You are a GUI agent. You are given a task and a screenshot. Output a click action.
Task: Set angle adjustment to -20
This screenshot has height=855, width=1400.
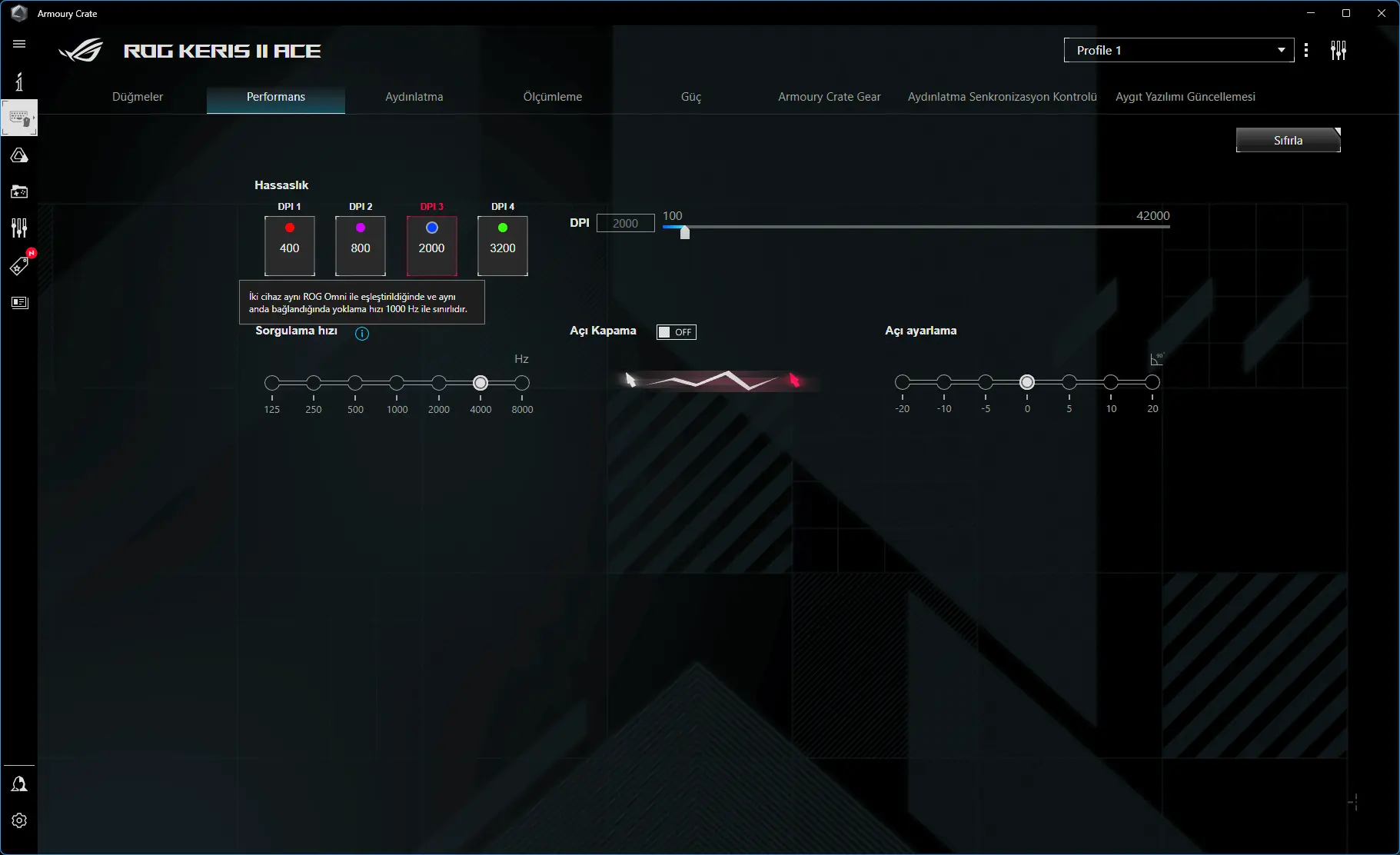[903, 382]
